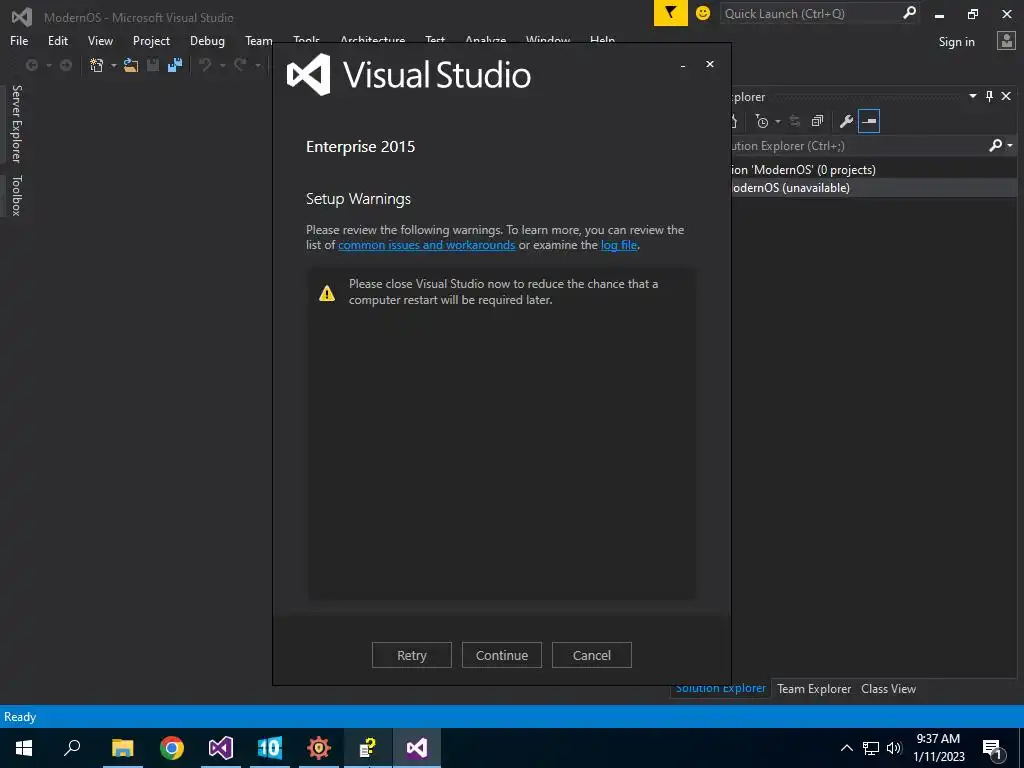Click the Navigate Backward icon
The image size is (1024, 768).
click(x=31, y=65)
